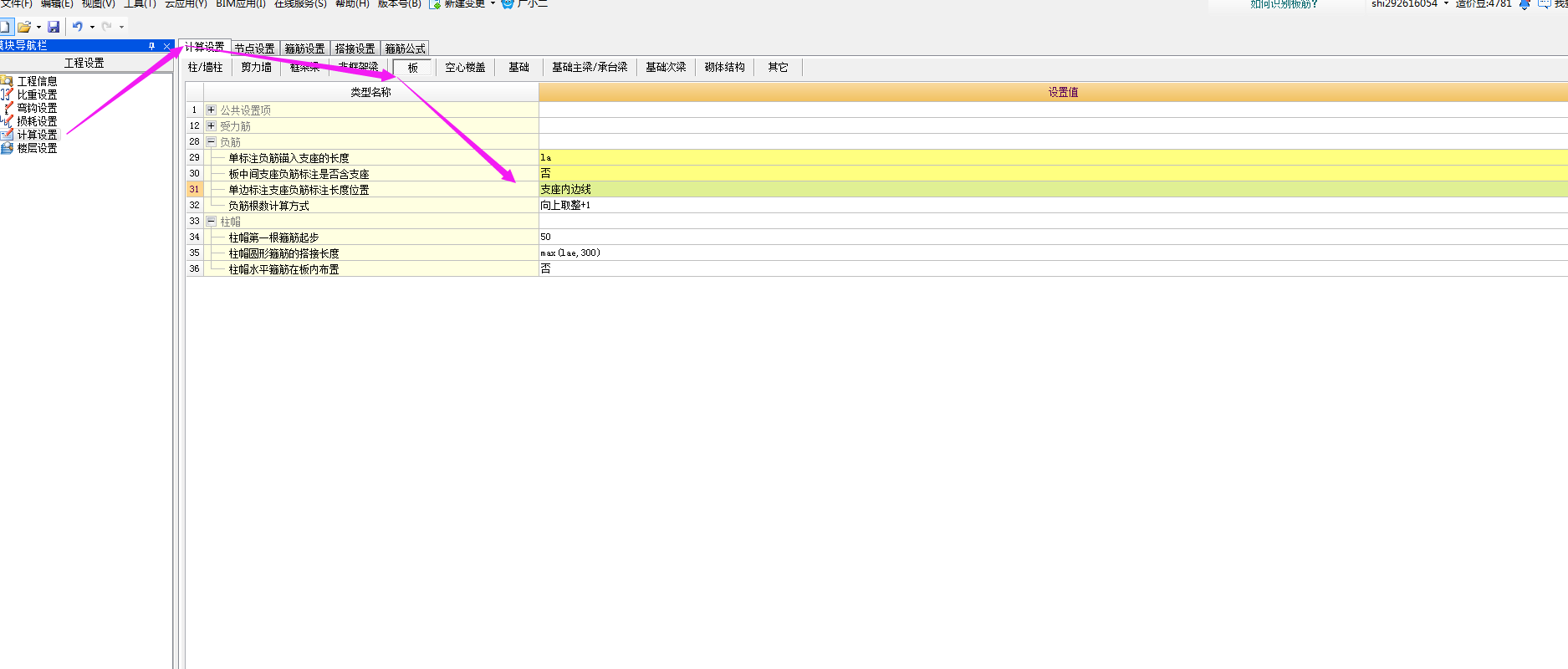This screenshot has width=1568, height=669.
Task: Expand the 受力筋 group
Action: (211, 125)
